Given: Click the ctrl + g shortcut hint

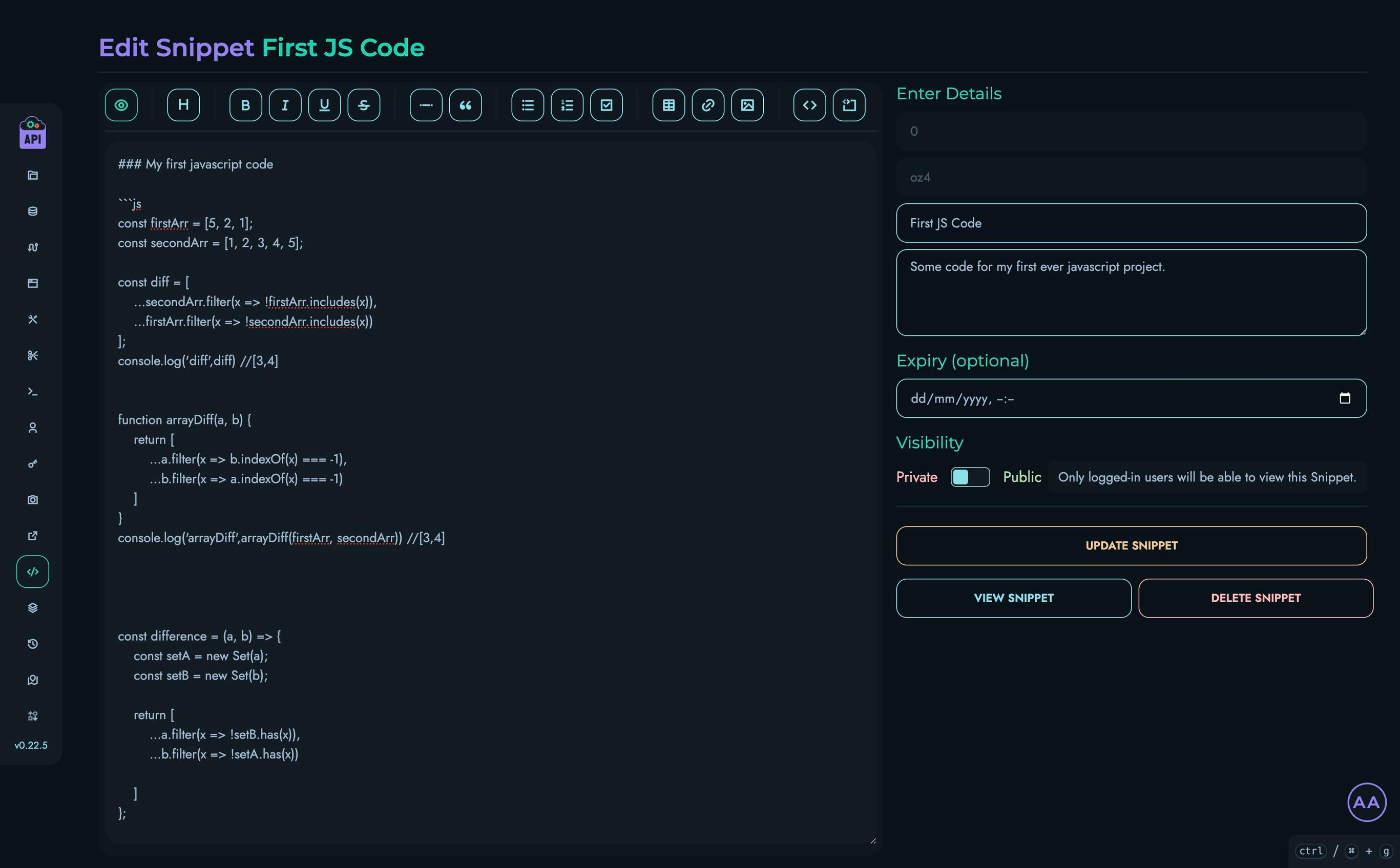Looking at the screenshot, I should [1344, 851].
